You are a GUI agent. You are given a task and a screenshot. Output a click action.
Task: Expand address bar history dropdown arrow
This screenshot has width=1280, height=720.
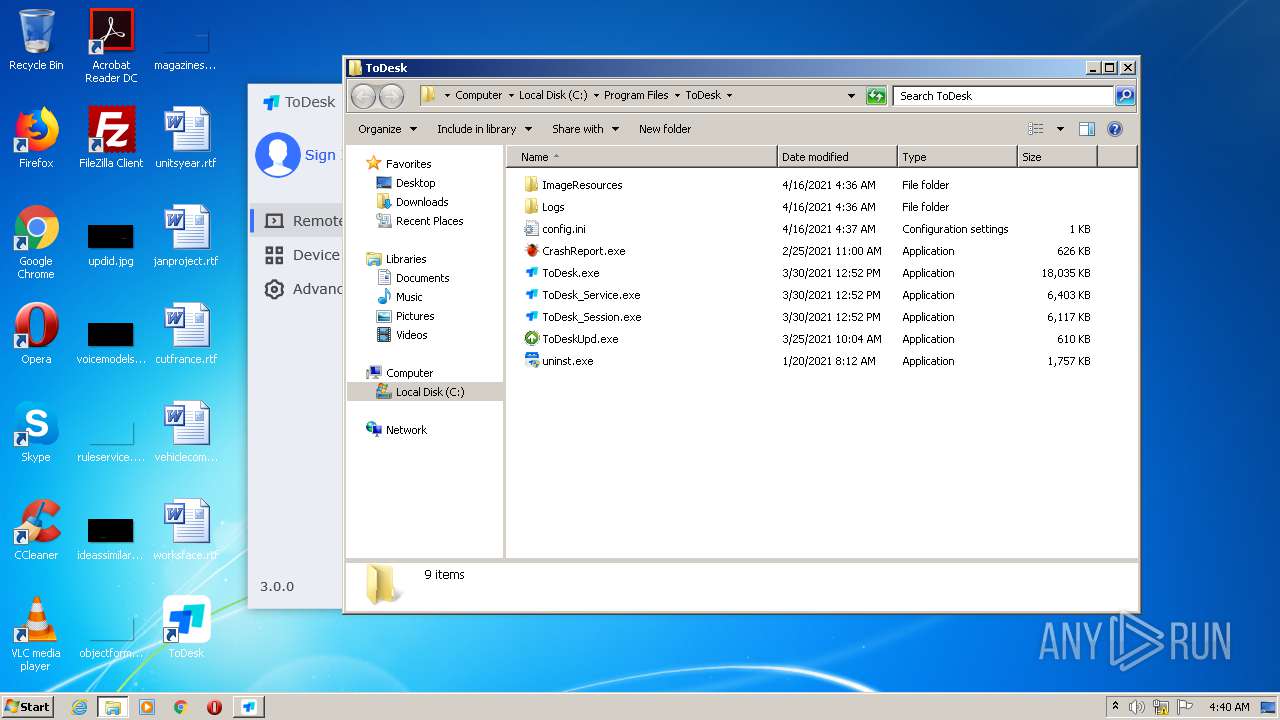click(851, 96)
